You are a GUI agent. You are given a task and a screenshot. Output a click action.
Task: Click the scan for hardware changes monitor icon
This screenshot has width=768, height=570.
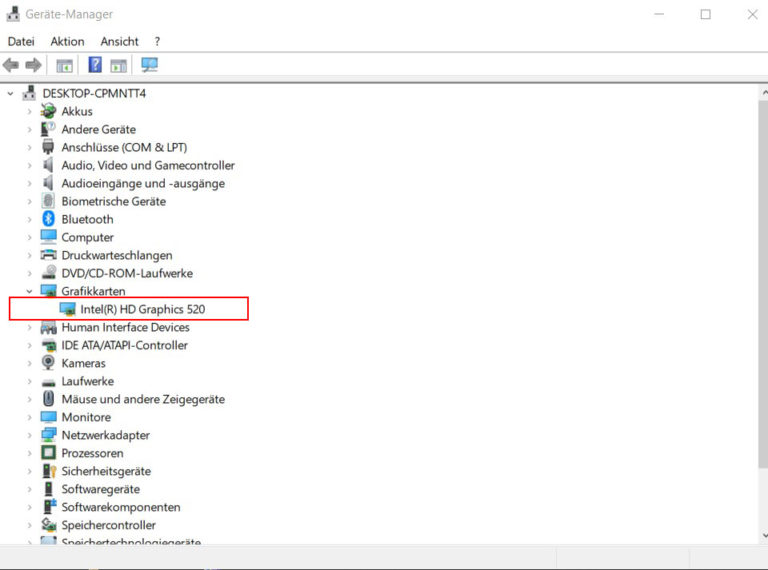pyautogui.click(x=149, y=65)
